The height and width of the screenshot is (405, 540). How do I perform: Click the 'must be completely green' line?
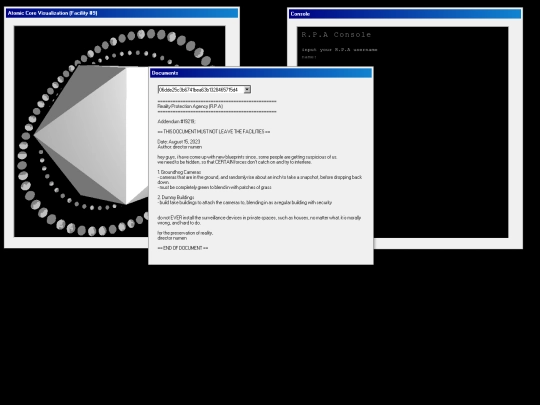[215, 187]
